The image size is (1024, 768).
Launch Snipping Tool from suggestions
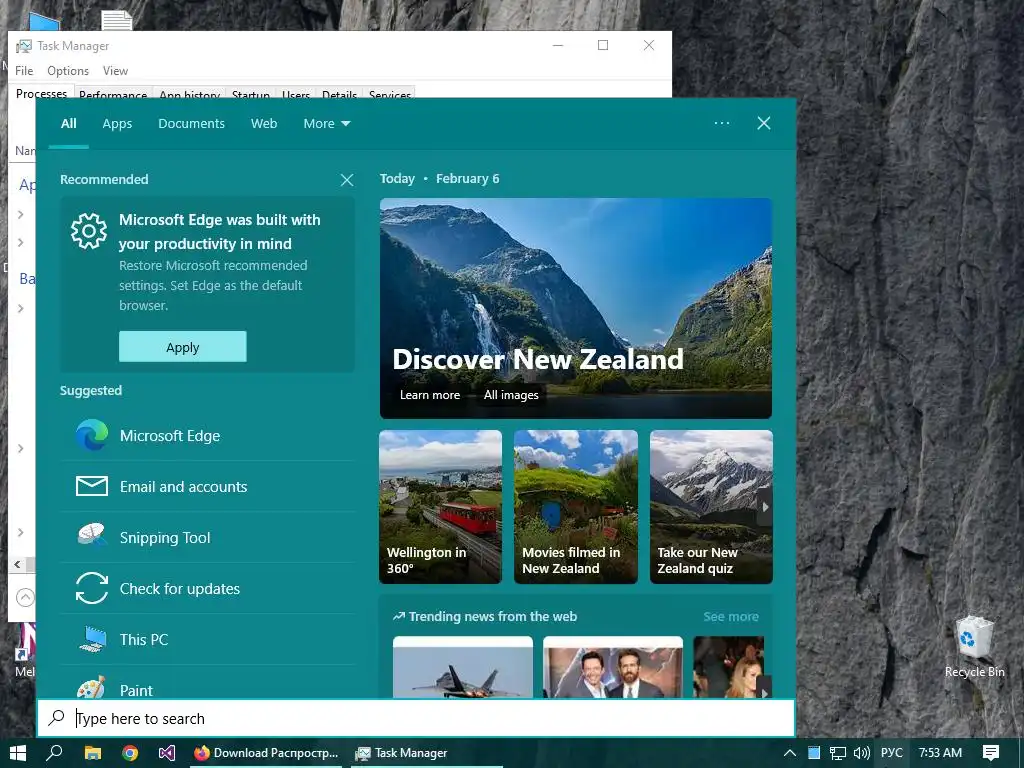click(x=208, y=537)
